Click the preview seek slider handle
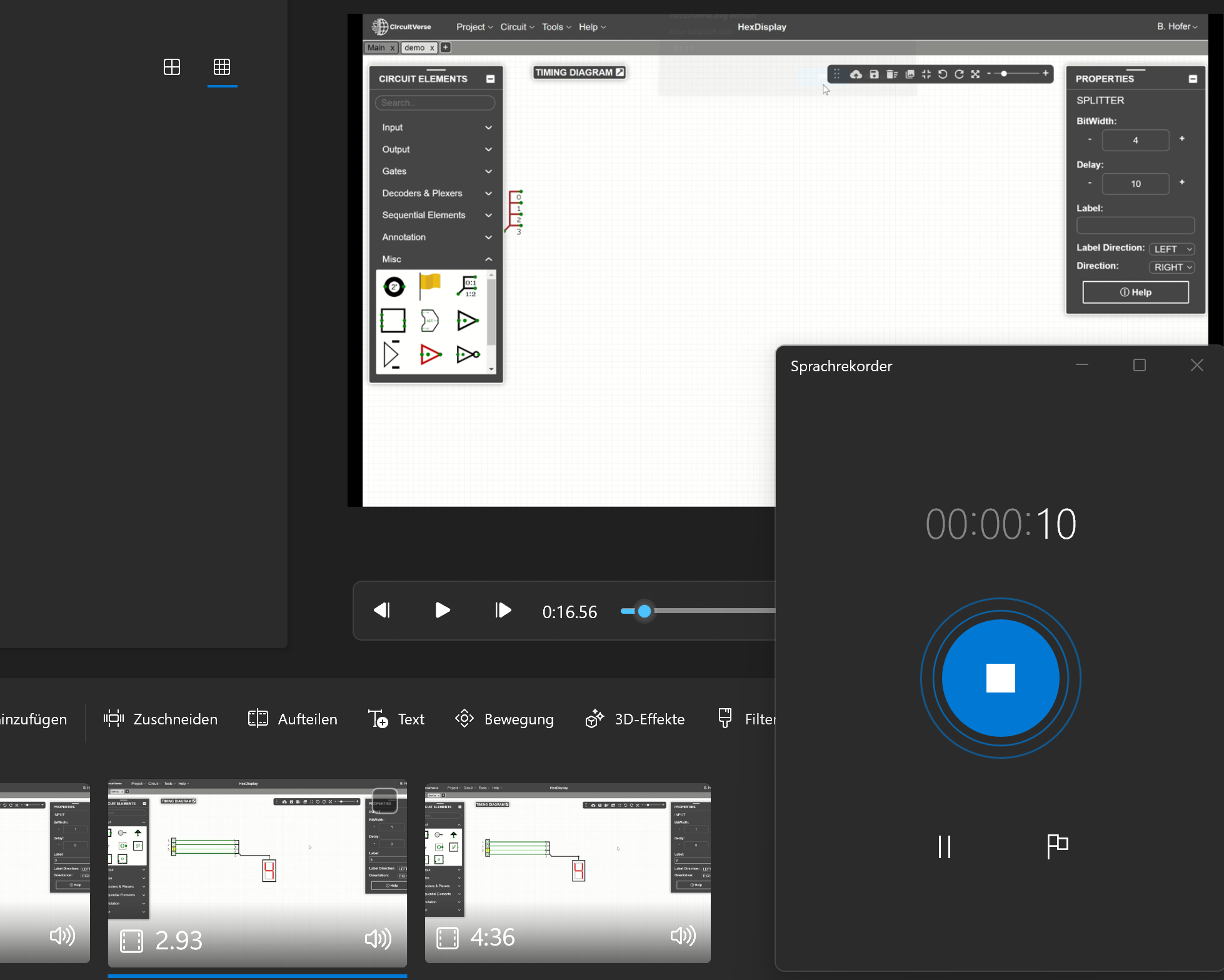Viewport: 1224px width, 980px height. click(645, 611)
